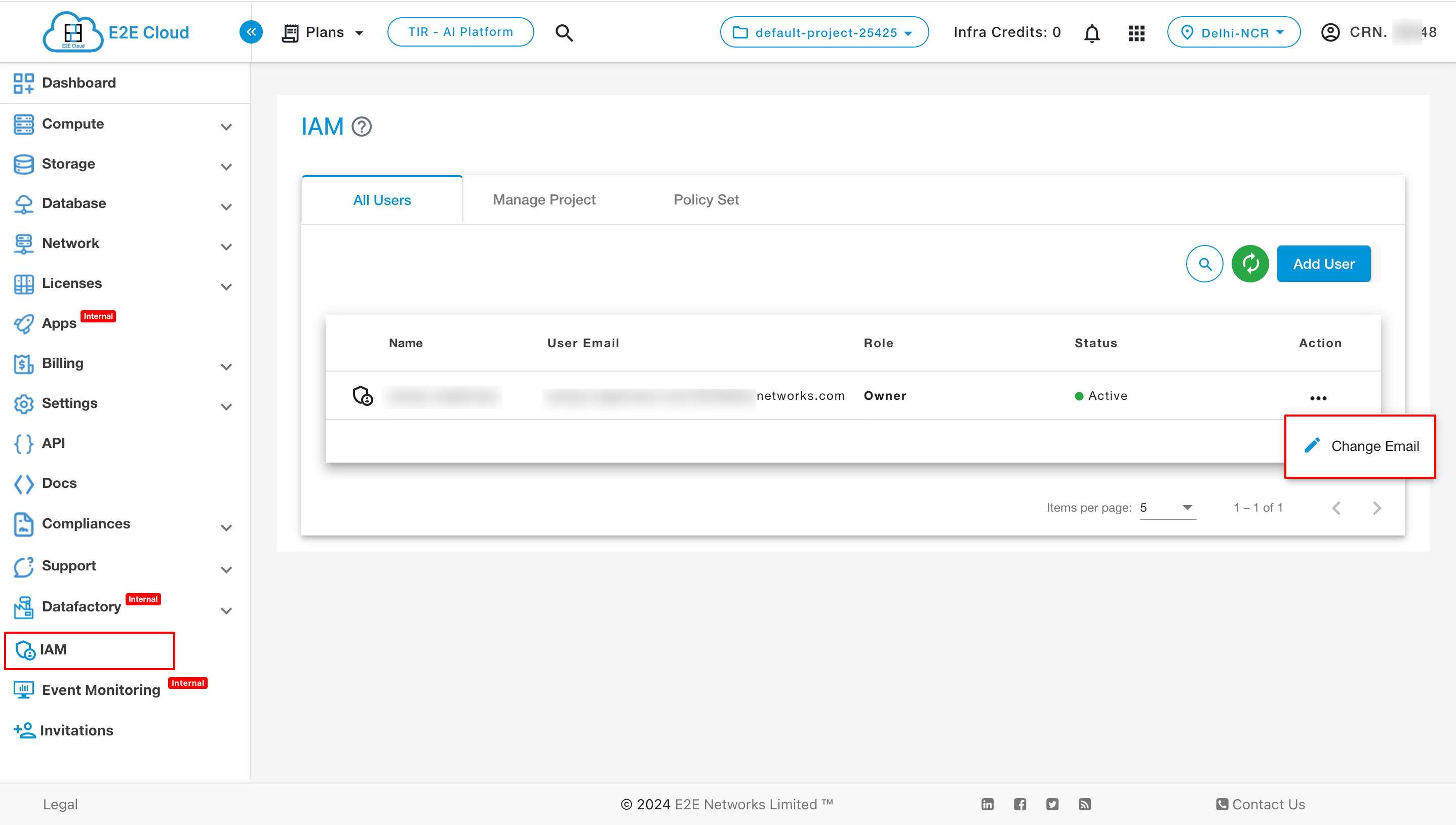Click the top bar search icon
This screenshot has width=1456, height=825.
564,33
